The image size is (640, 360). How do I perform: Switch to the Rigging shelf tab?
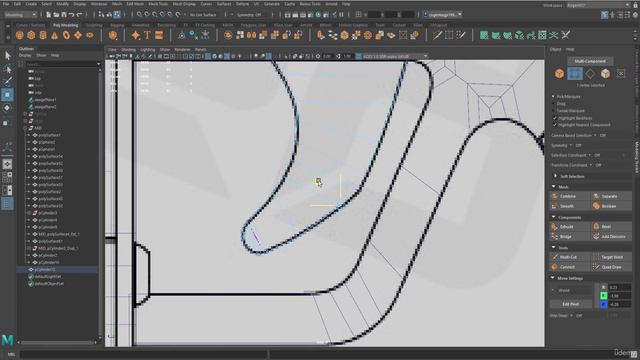117,25
